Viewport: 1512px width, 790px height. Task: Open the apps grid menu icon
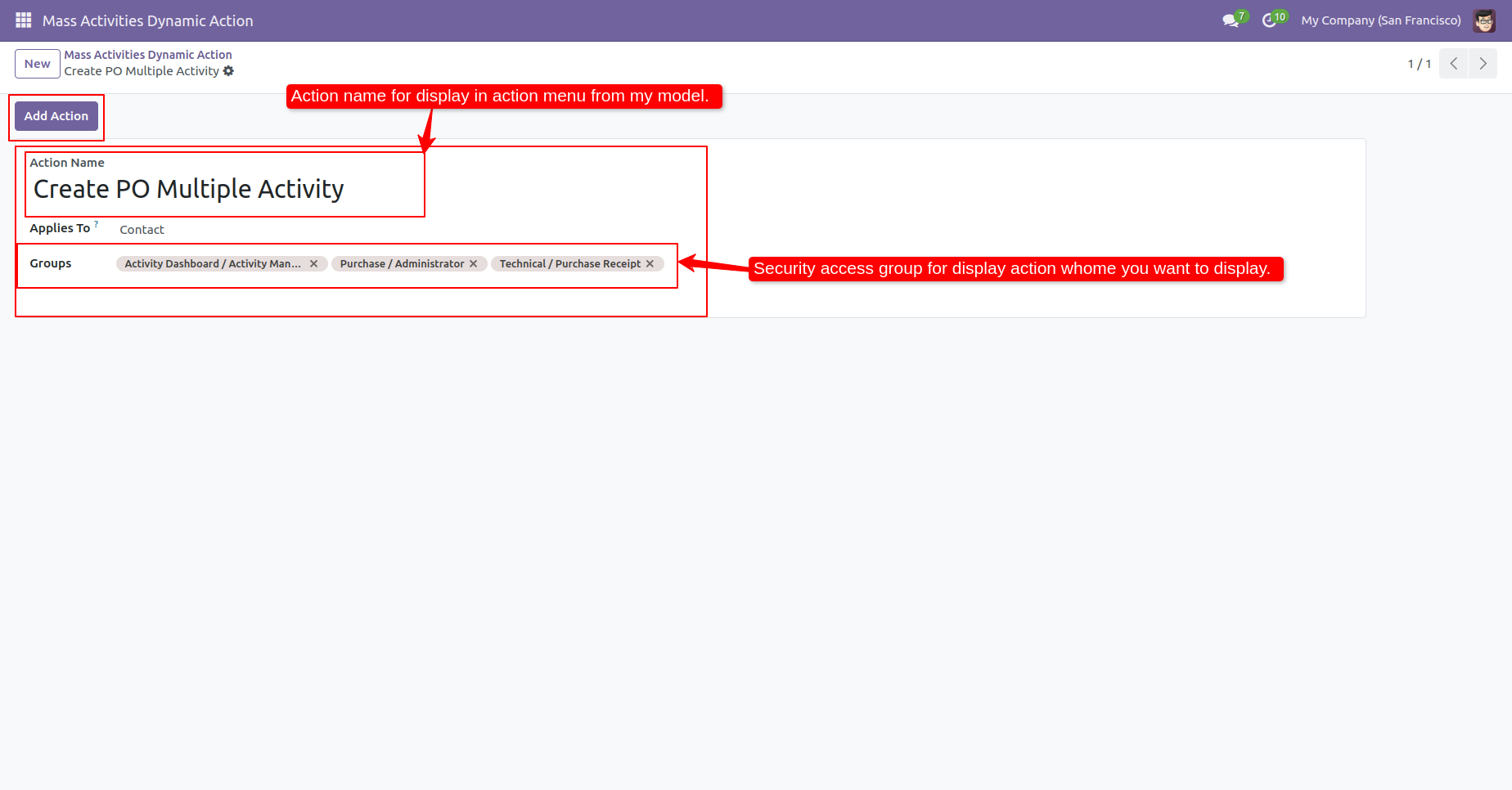click(x=24, y=20)
